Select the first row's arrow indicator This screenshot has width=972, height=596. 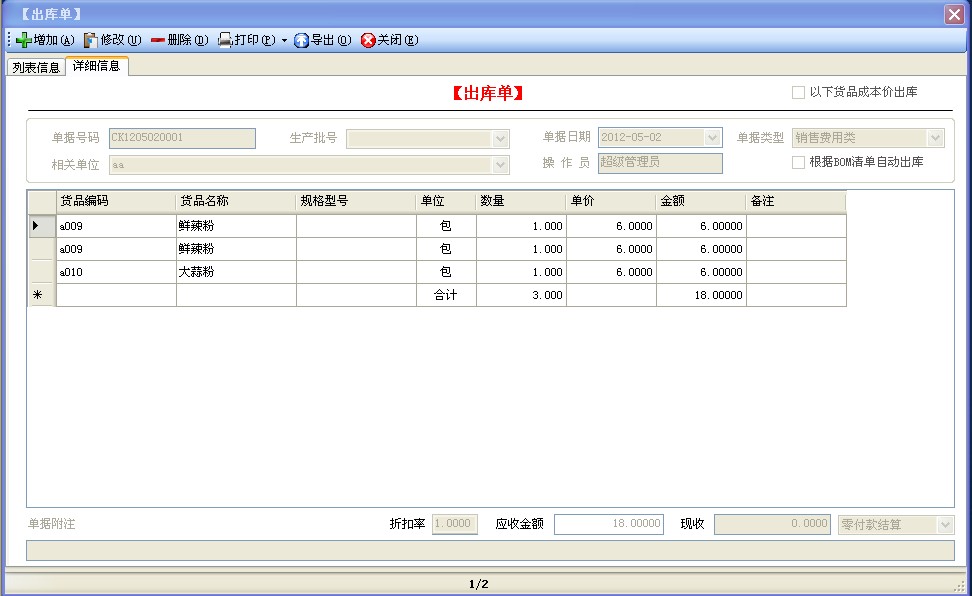tap(37, 226)
